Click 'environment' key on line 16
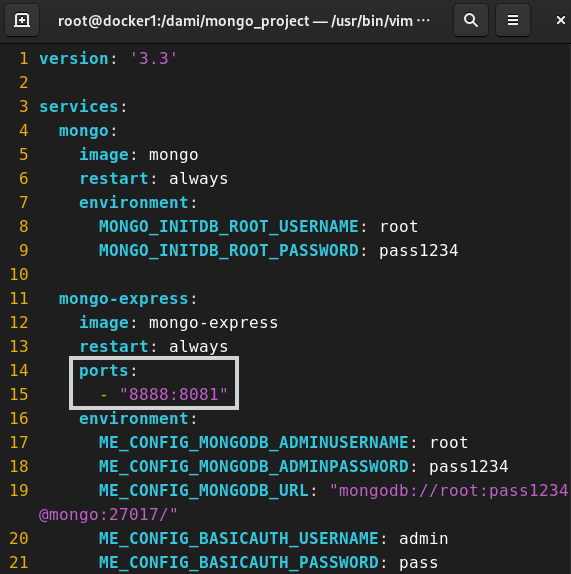 (134, 418)
